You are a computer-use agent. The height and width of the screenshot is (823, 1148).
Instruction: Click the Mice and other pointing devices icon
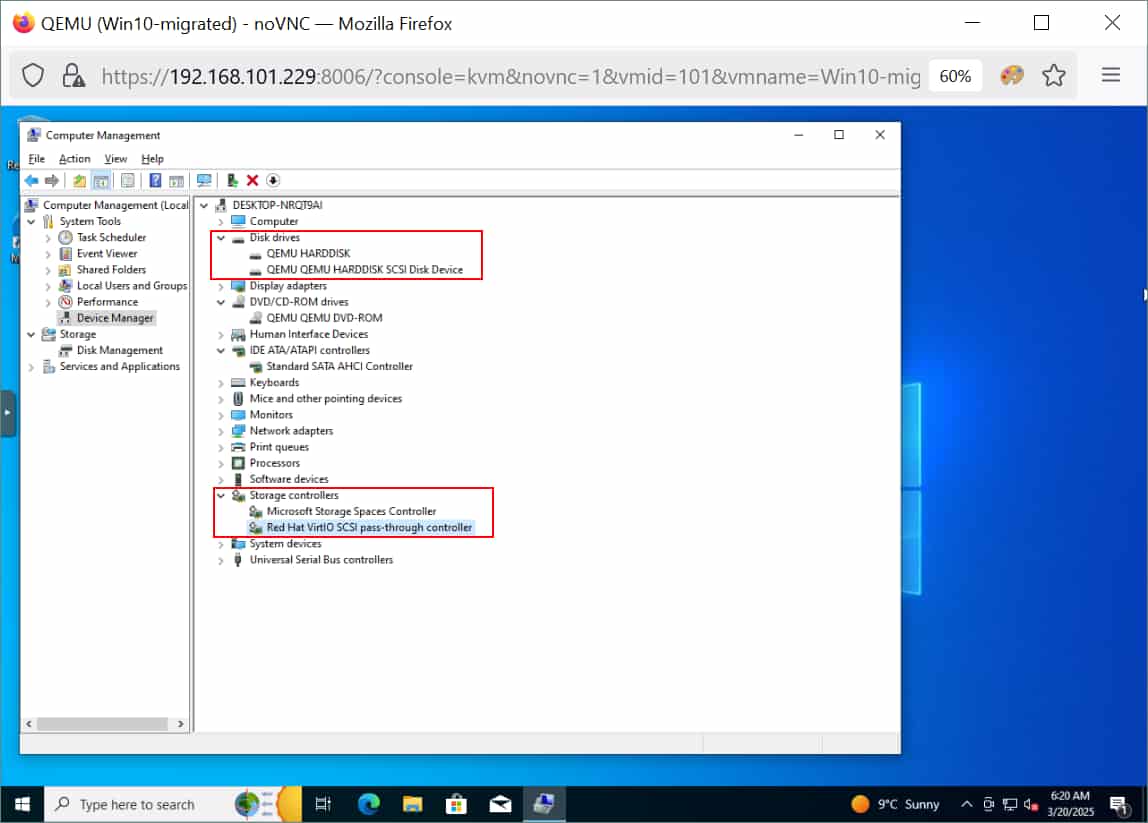[238, 399]
